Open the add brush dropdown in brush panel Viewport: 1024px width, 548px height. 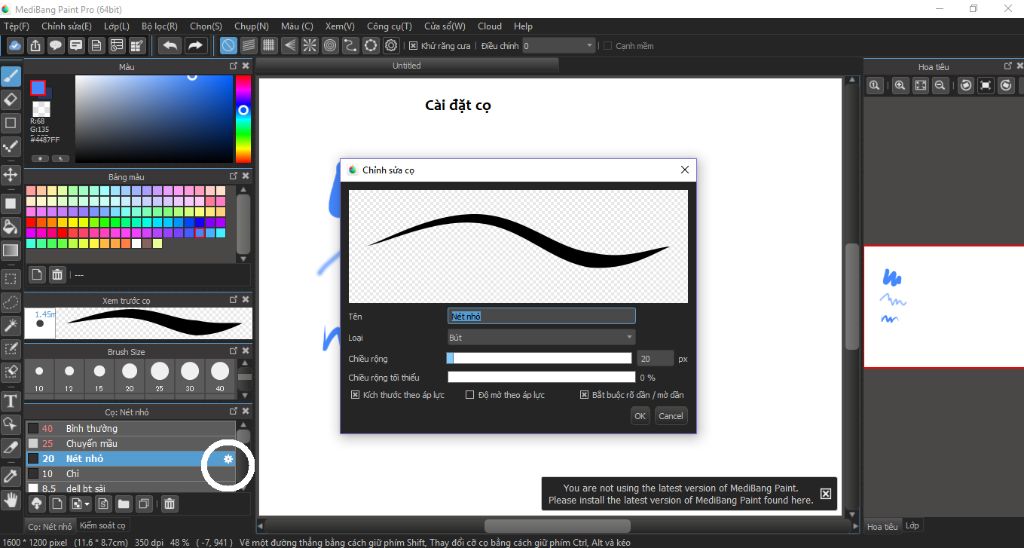point(81,504)
